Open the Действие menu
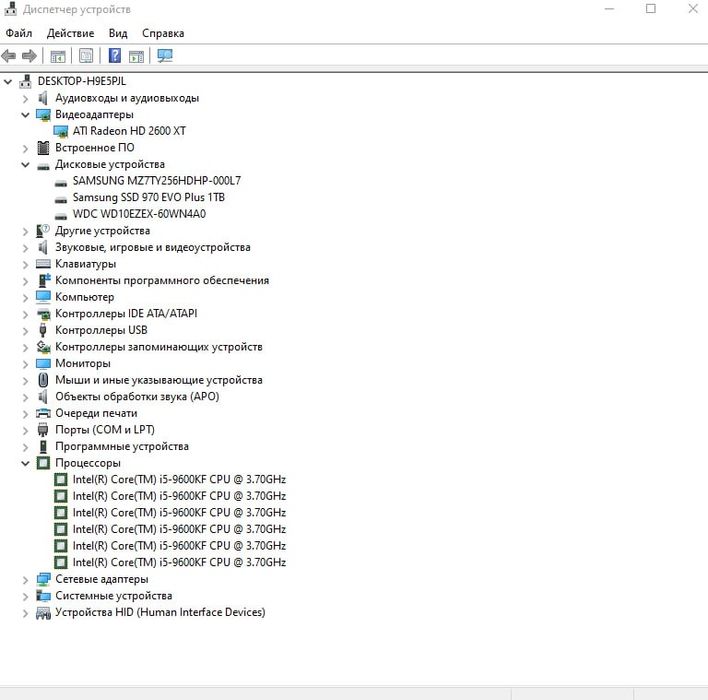The height and width of the screenshot is (700, 708). 70,33
